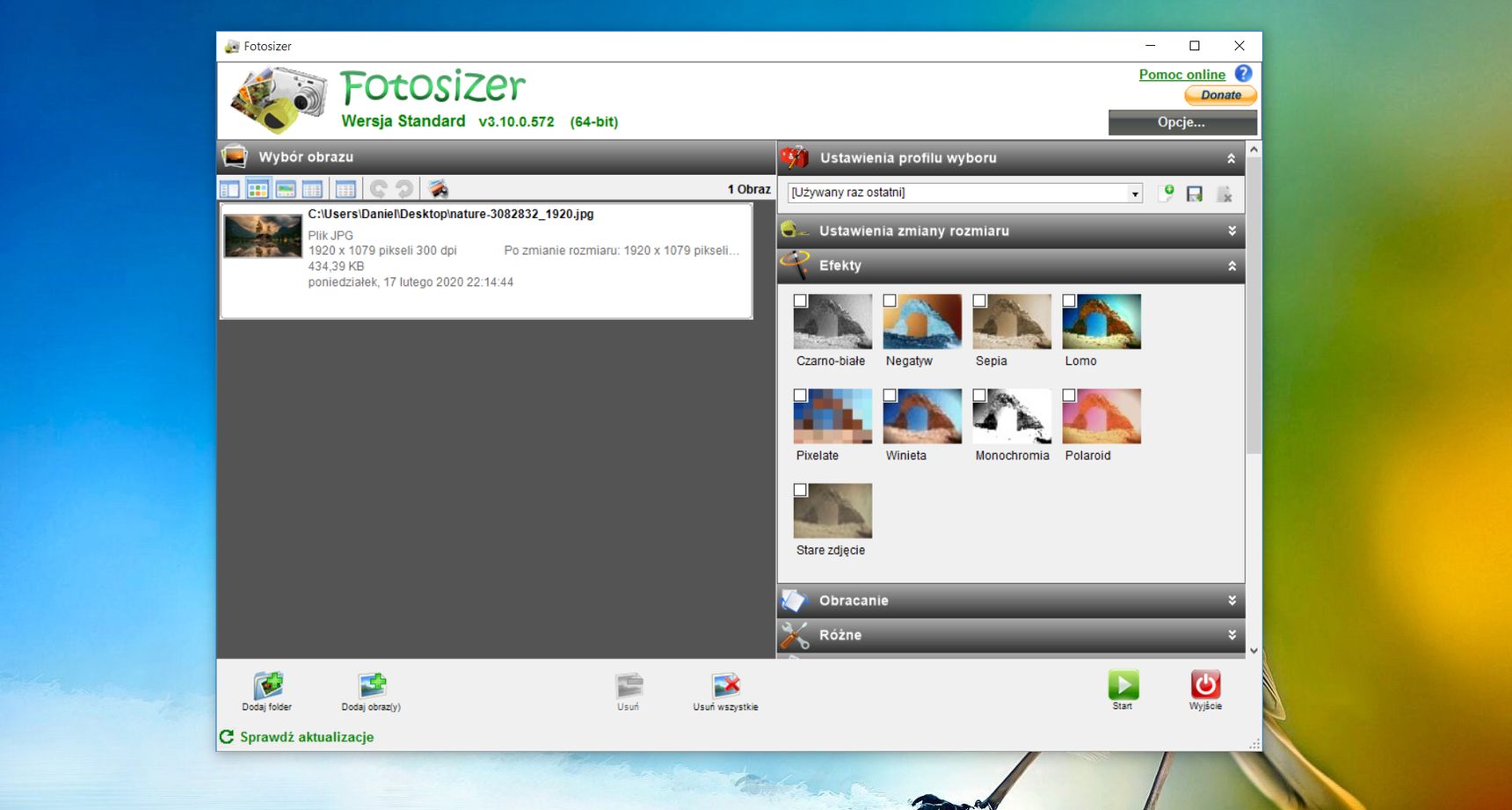Expand the Obracanie section chevron
This screenshot has height=810, width=1512.
tap(1232, 601)
